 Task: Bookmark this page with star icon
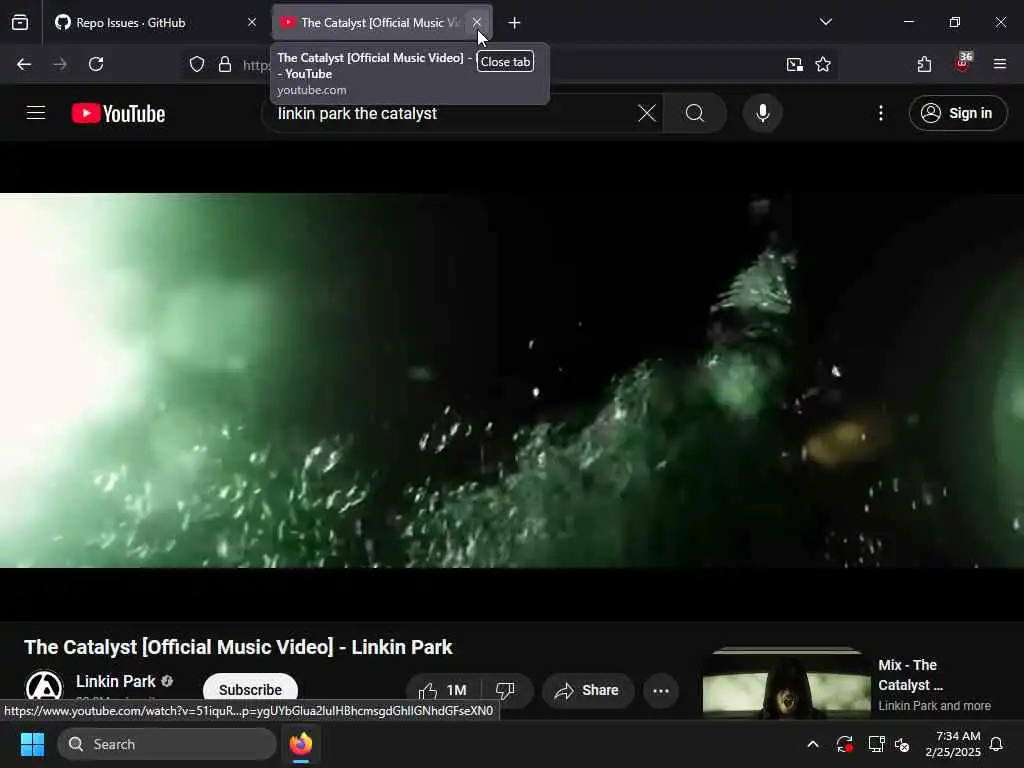tap(824, 64)
